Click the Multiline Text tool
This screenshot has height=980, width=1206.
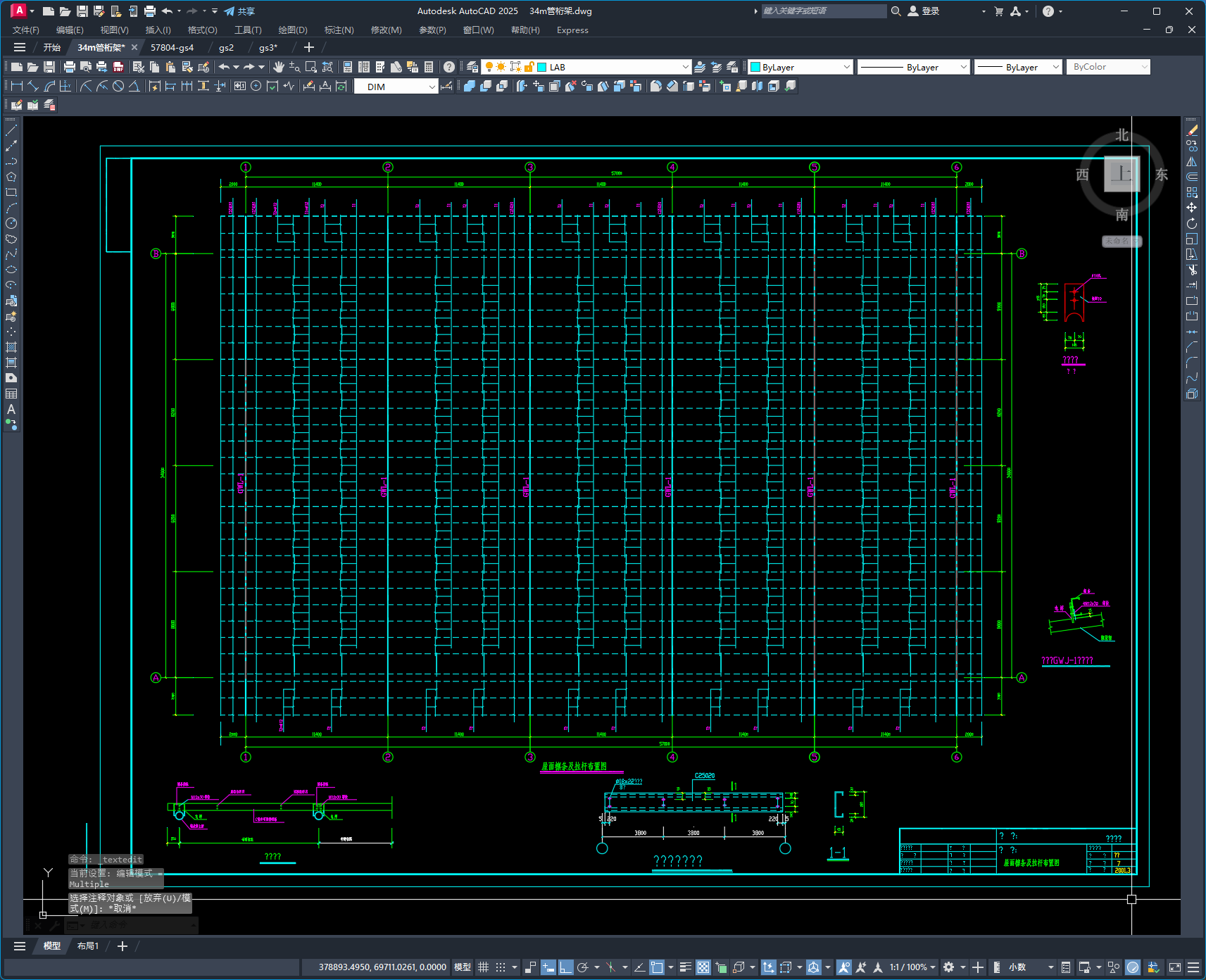(11, 409)
